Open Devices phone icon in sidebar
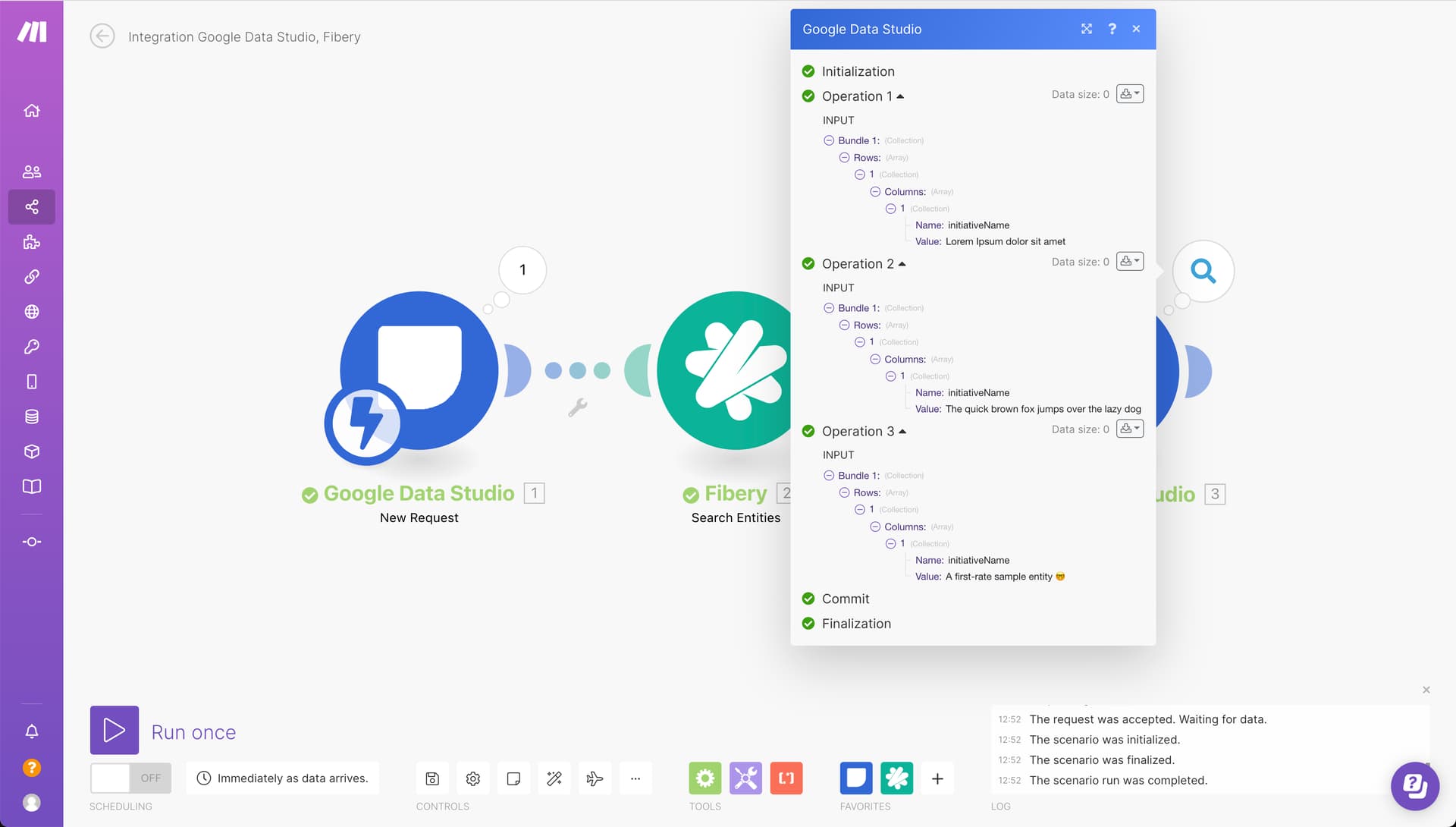 [x=32, y=382]
